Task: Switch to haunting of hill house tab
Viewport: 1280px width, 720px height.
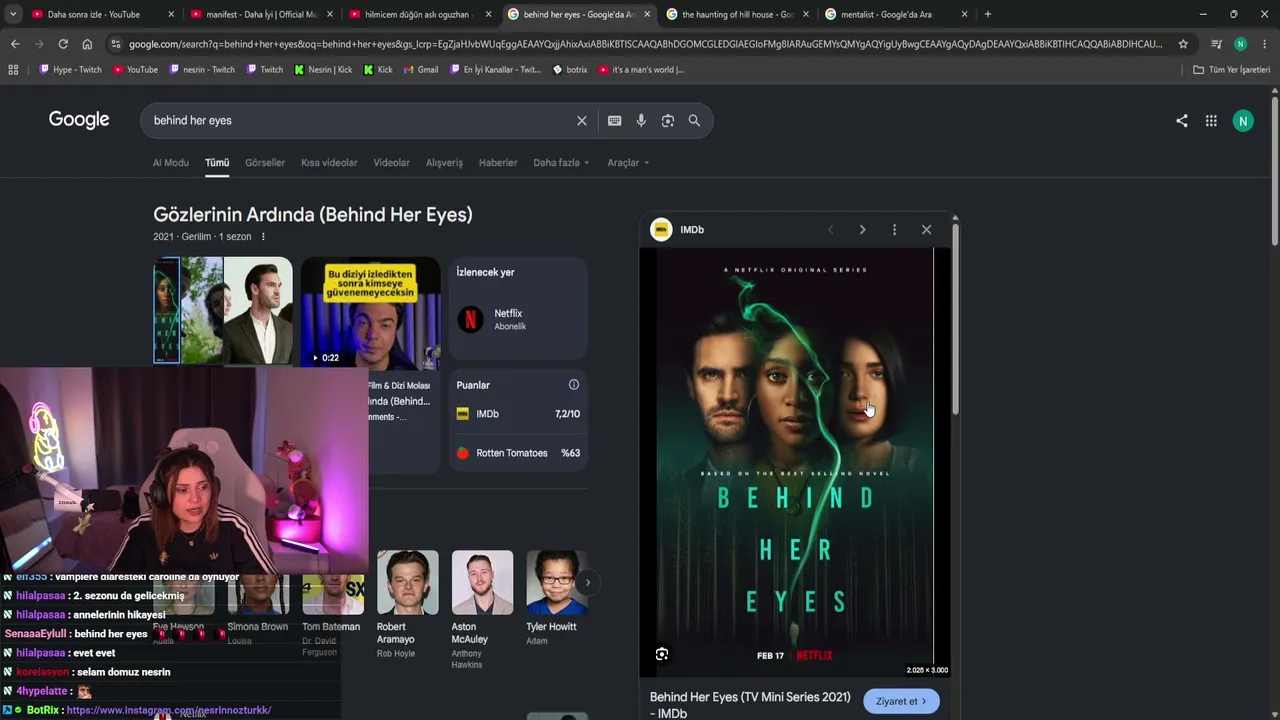Action: (x=738, y=14)
